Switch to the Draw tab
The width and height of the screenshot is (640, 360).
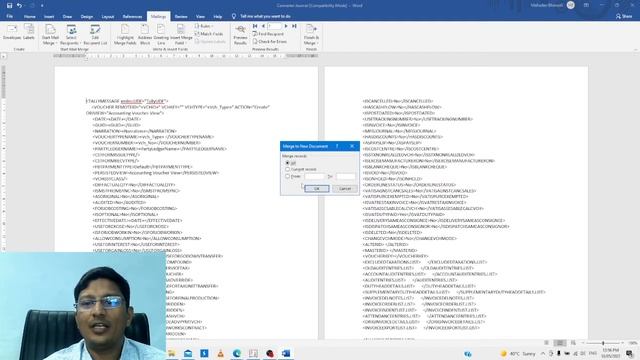point(67,16)
